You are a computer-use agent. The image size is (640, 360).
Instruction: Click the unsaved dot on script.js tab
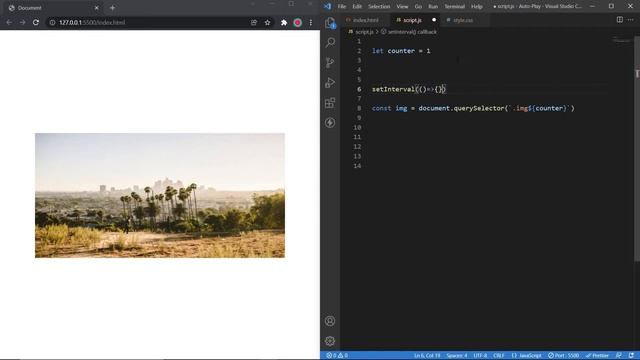[434, 20]
